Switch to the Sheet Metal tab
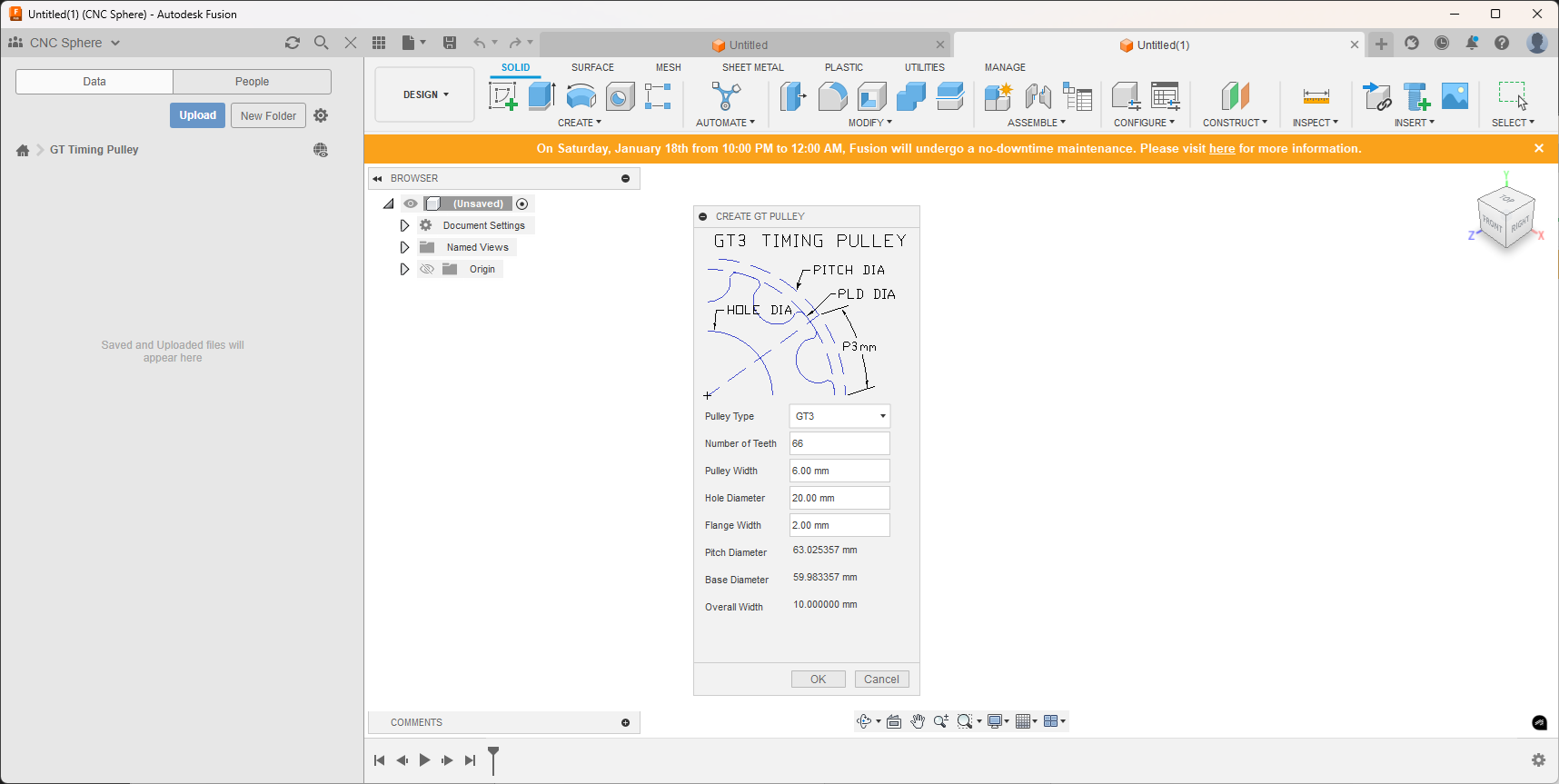The height and width of the screenshot is (784, 1559). click(x=753, y=67)
